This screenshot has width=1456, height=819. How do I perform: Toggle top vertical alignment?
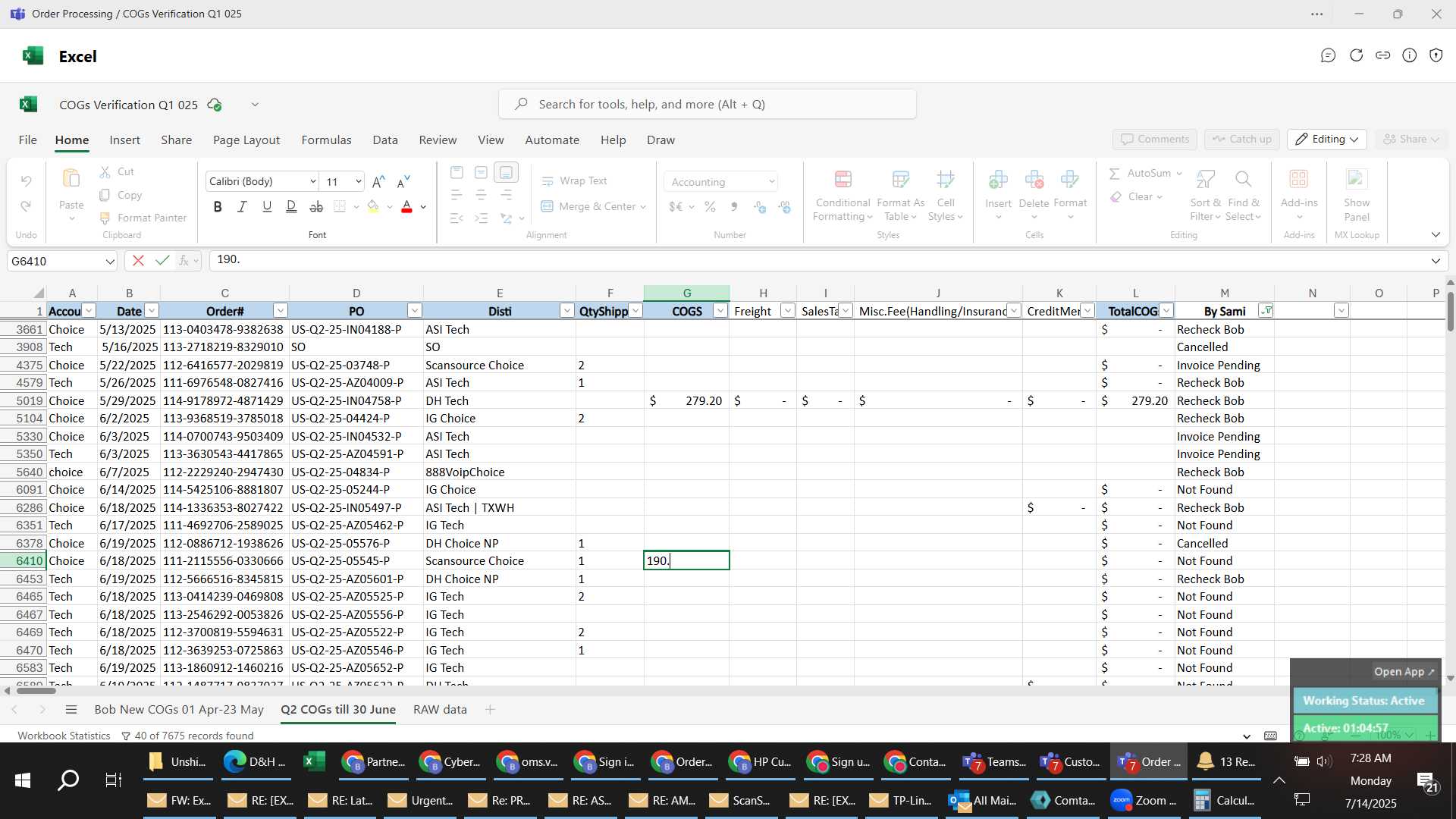tap(457, 173)
